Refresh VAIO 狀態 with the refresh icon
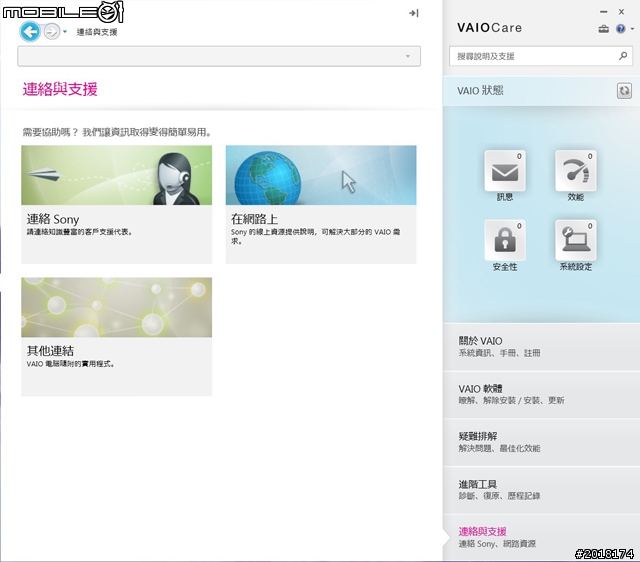The width and height of the screenshot is (640, 562). tap(624, 91)
